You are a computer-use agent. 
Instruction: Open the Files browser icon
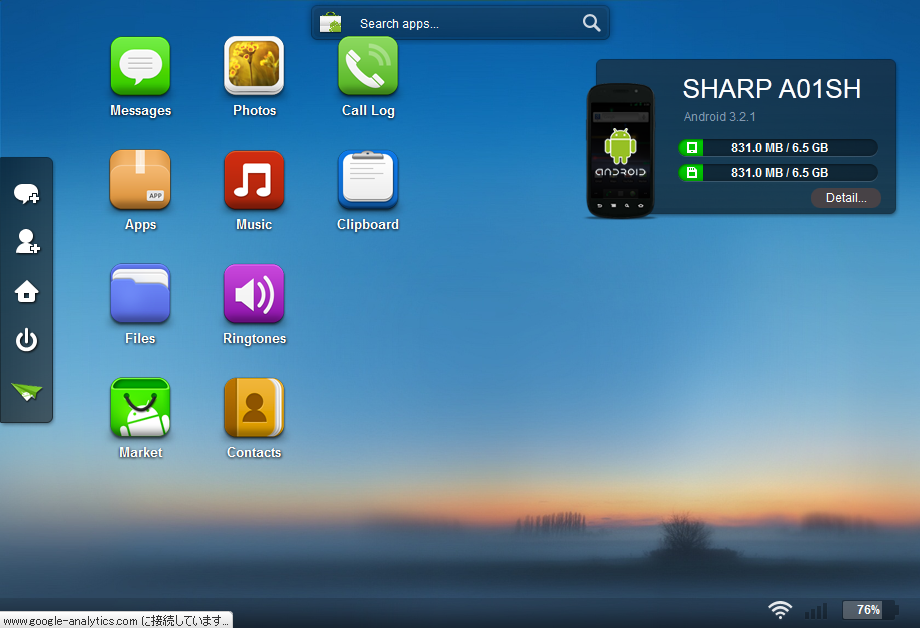click(140, 295)
